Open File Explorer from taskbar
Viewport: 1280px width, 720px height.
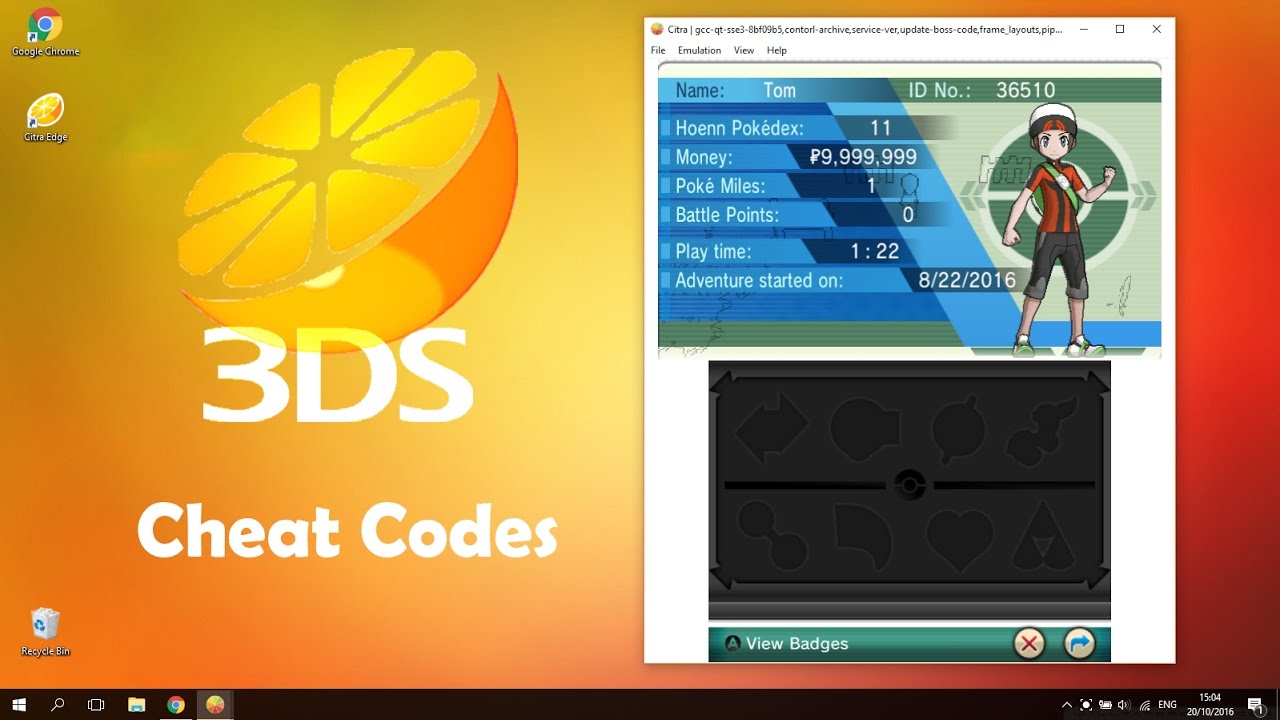[x=136, y=704]
